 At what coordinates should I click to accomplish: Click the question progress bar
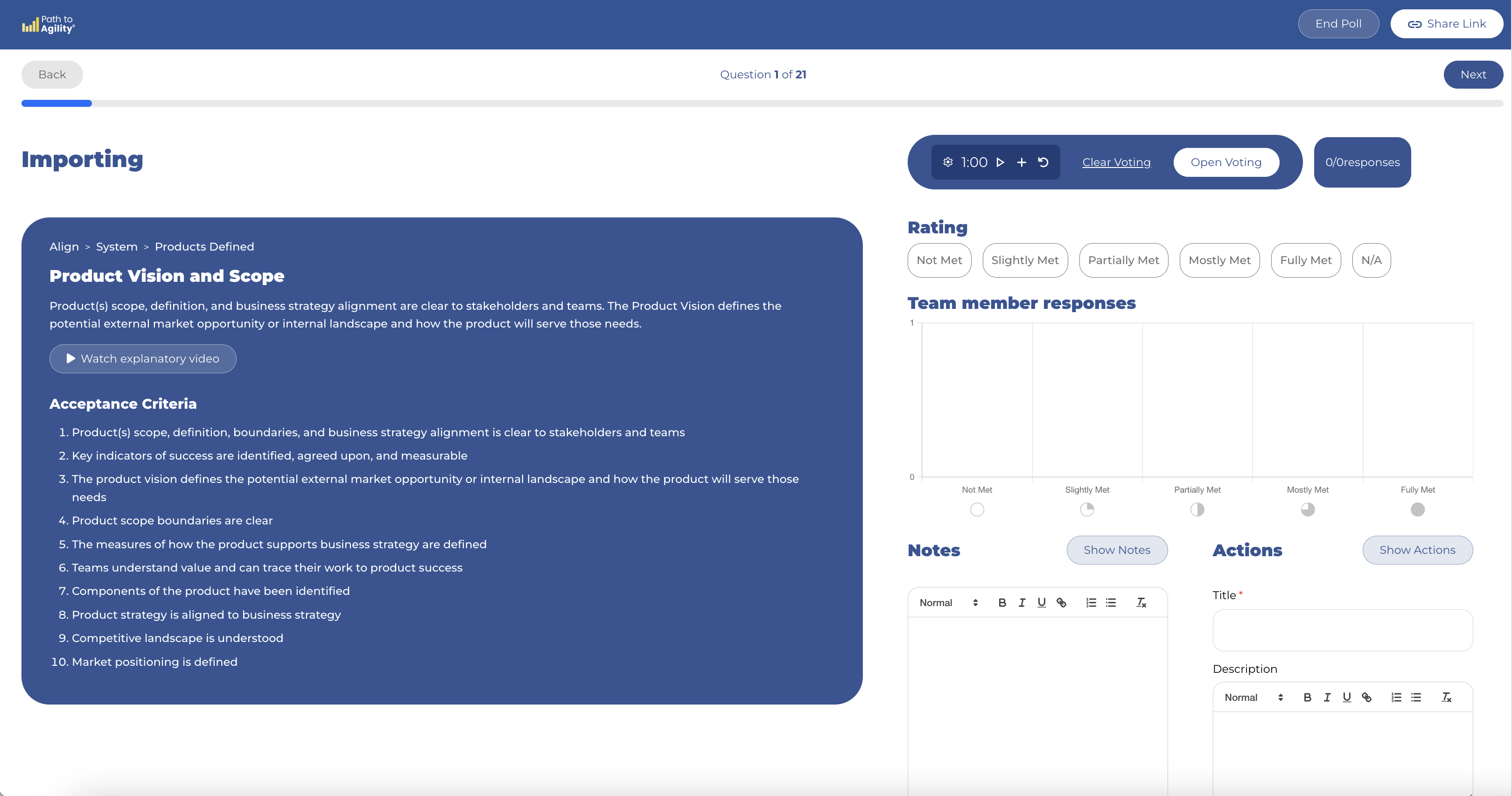762,103
